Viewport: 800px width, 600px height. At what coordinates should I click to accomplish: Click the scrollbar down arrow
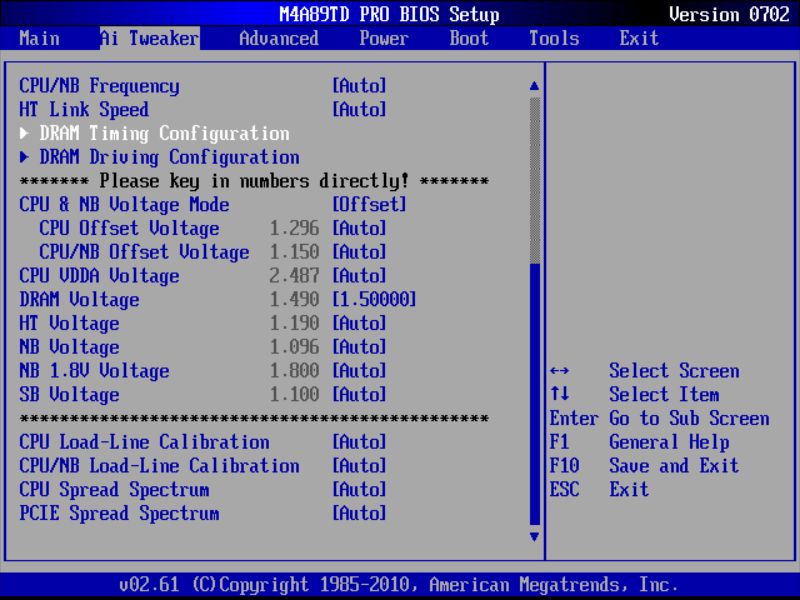(x=533, y=538)
